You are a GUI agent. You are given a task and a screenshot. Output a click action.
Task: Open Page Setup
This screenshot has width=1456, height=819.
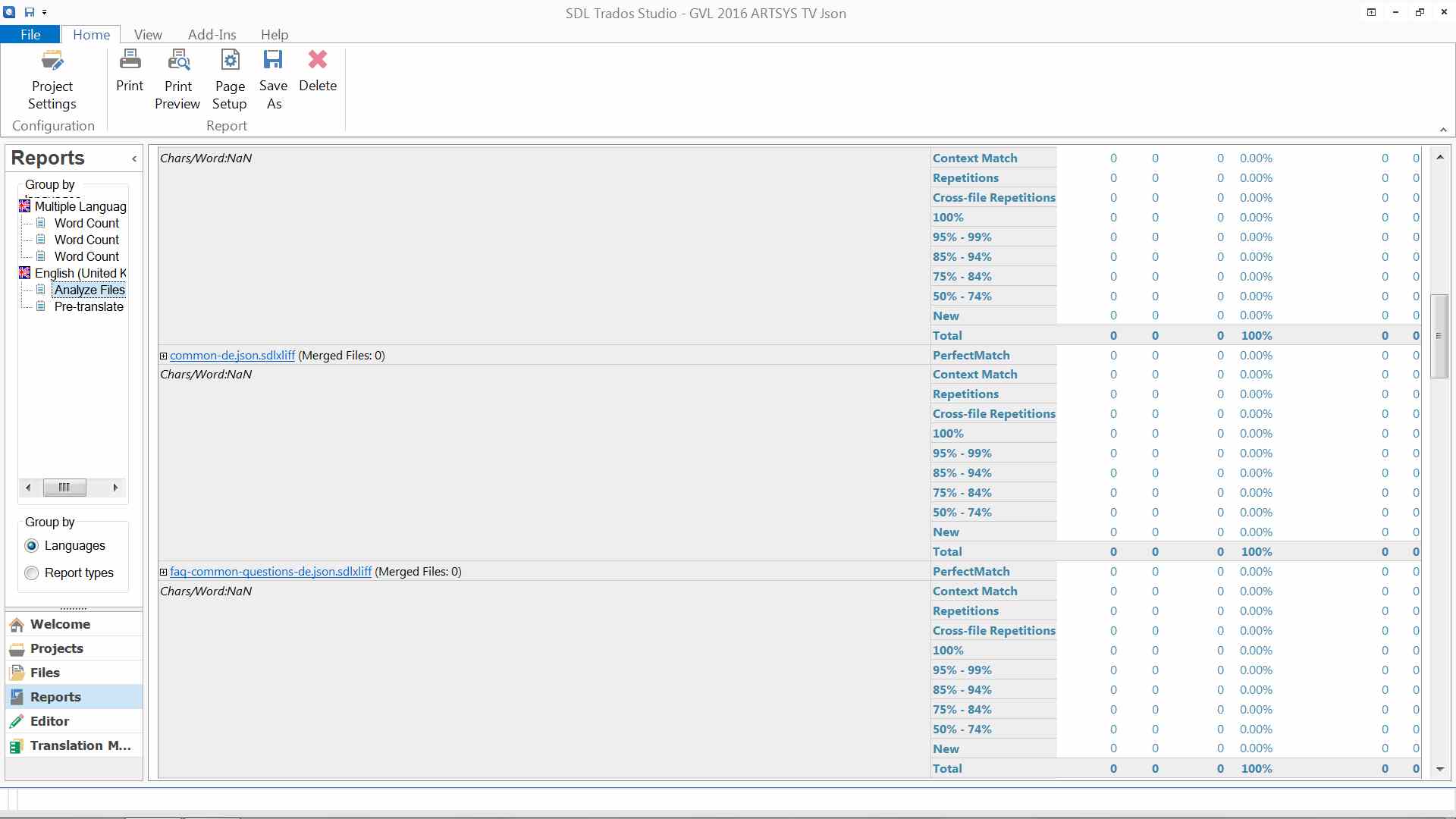pyautogui.click(x=230, y=80)
